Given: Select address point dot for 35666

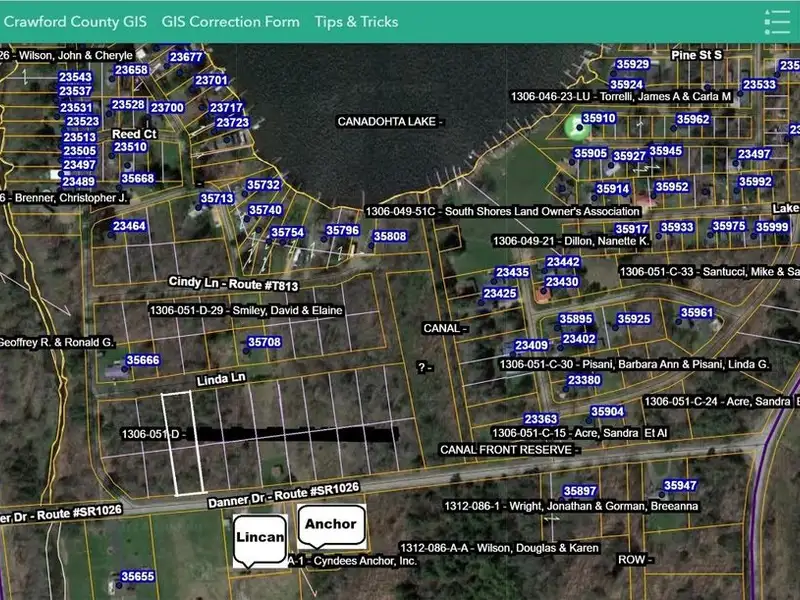Looking at the screenshot, I should tap(125, 369).
